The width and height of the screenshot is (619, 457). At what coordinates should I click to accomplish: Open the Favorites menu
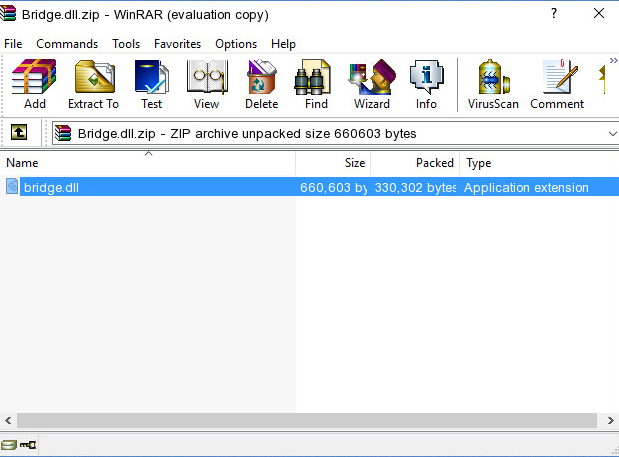(x=177, y=44)
